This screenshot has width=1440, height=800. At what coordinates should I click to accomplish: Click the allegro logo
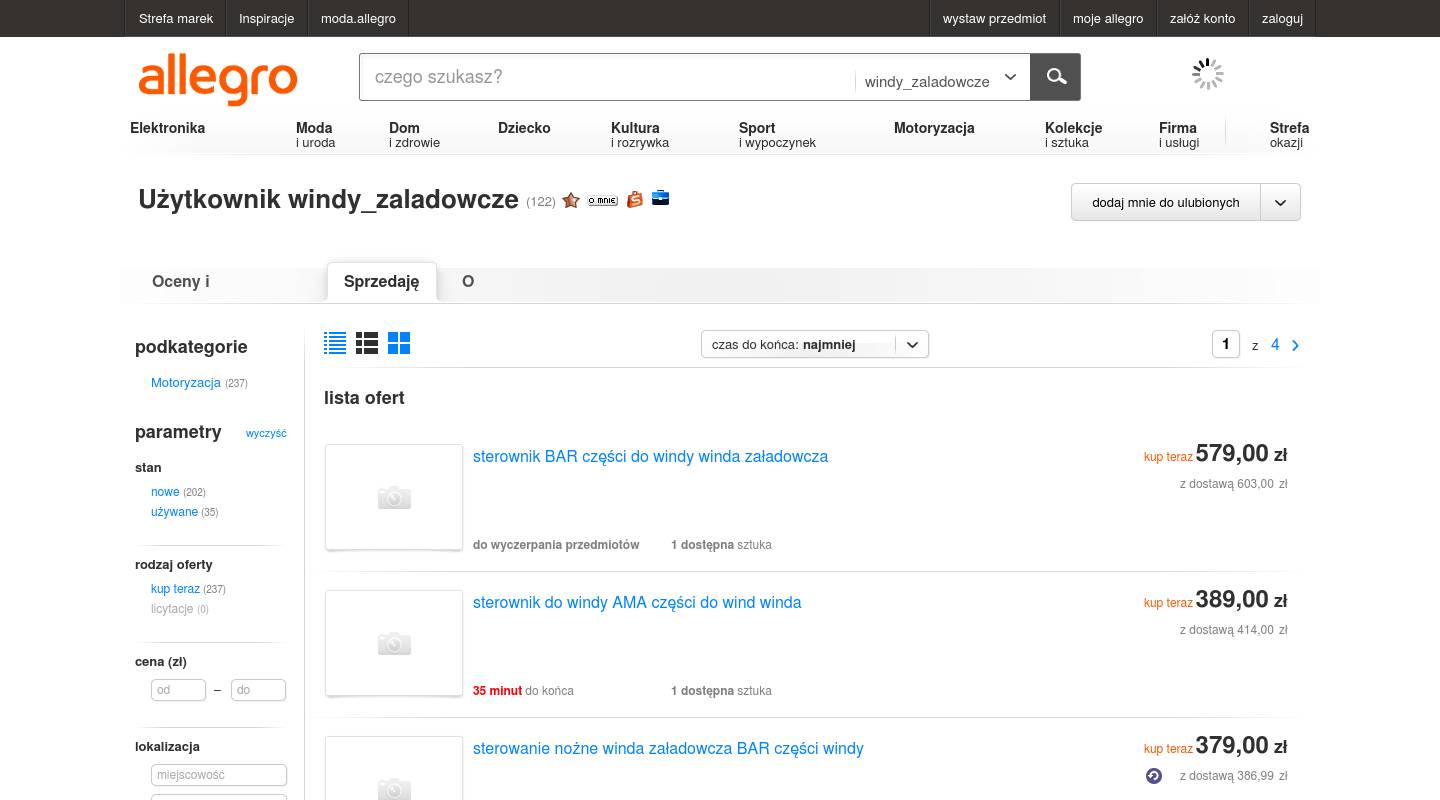tap(217, 79)
